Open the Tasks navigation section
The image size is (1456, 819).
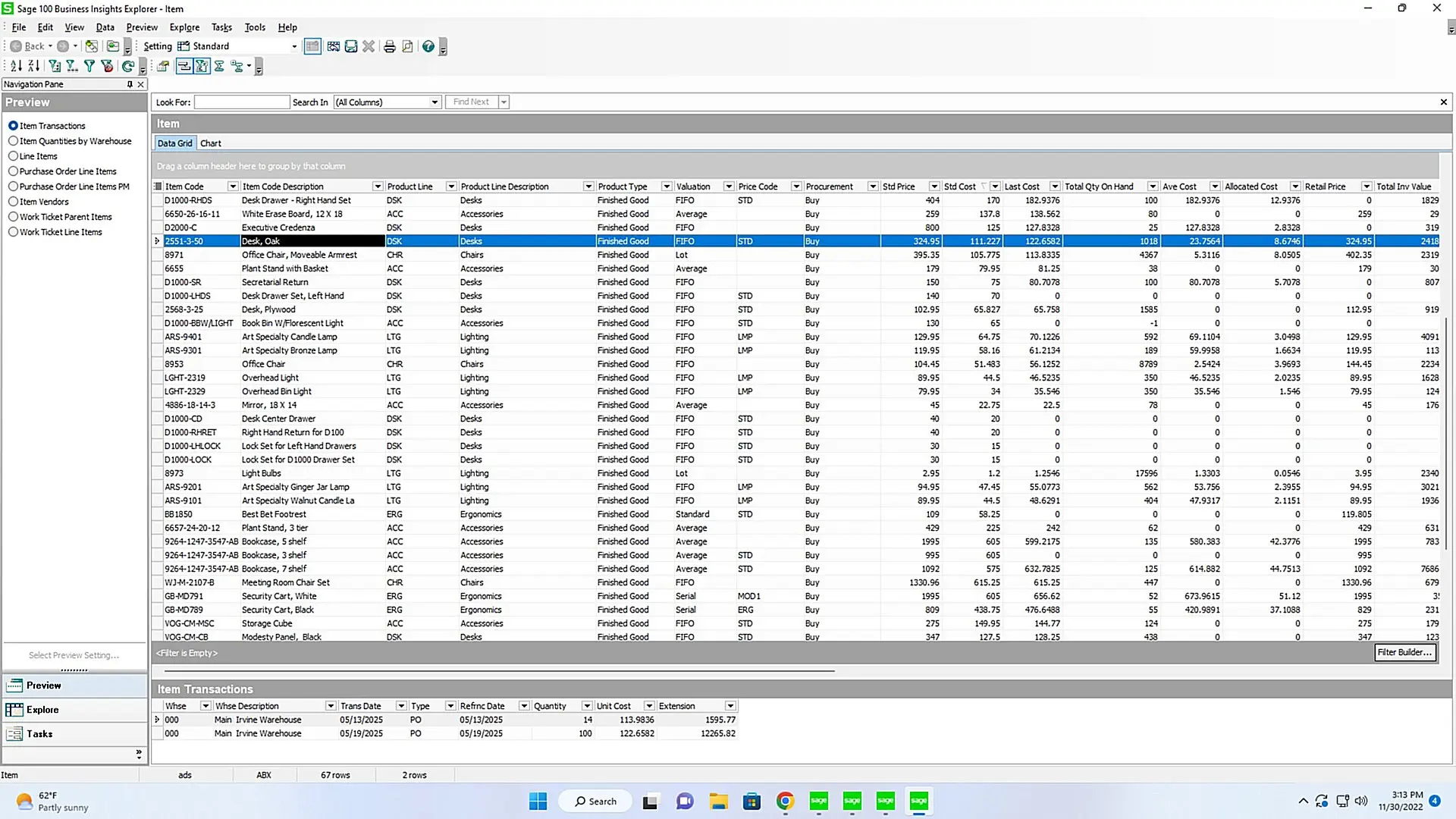[74, 734]
